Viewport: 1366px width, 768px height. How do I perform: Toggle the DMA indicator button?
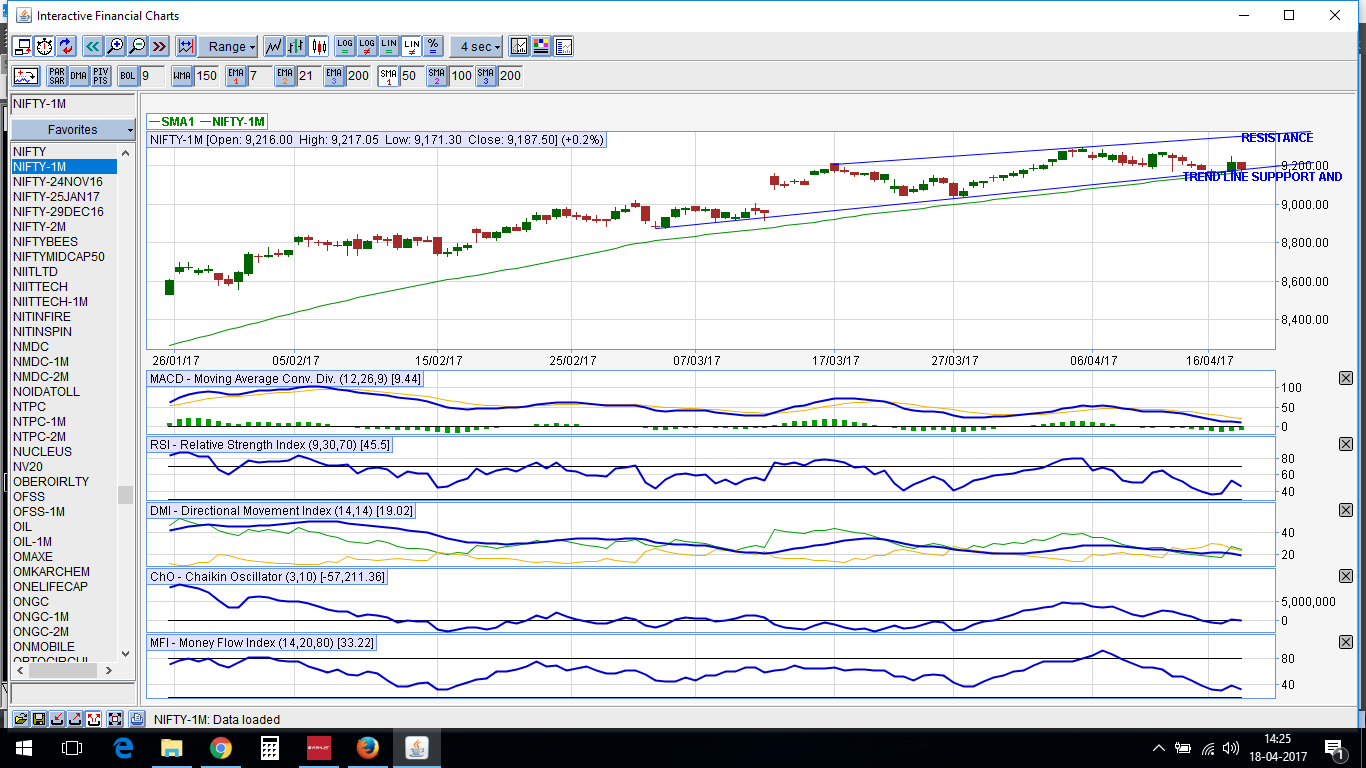(79, 75)
